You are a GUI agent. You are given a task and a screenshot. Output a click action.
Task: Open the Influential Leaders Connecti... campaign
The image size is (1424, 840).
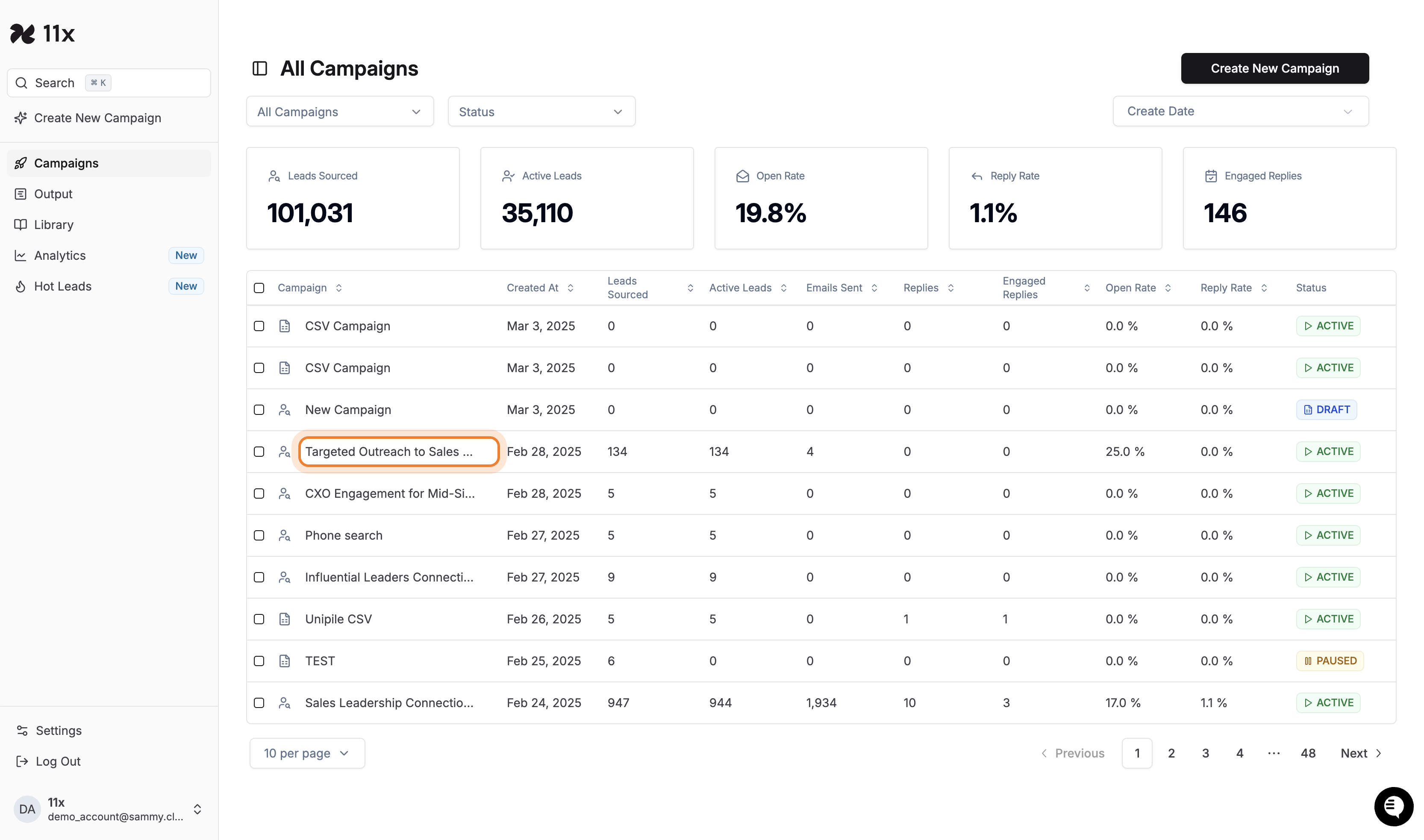[x=389, y=577]
